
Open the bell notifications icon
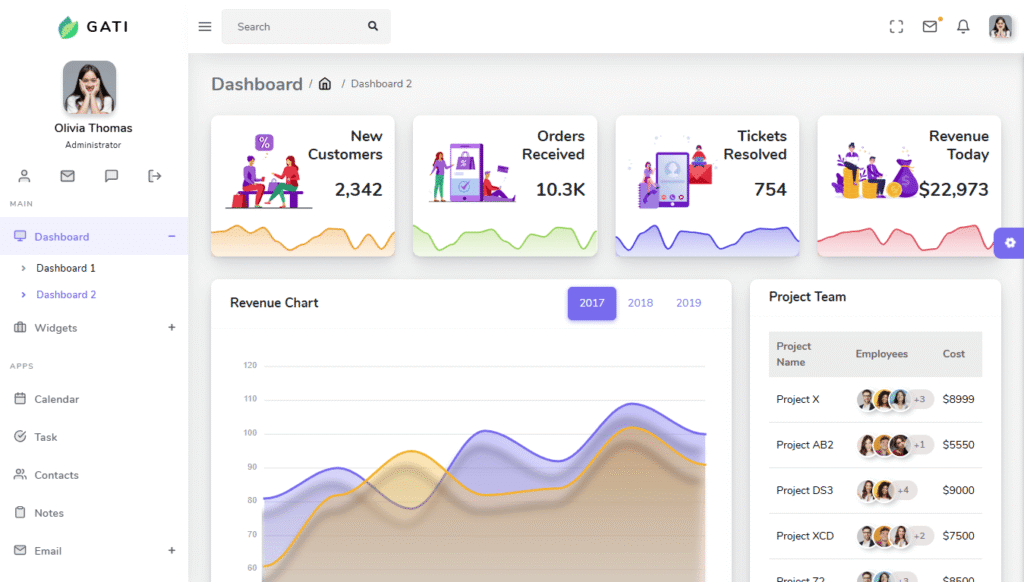(963, 27)
